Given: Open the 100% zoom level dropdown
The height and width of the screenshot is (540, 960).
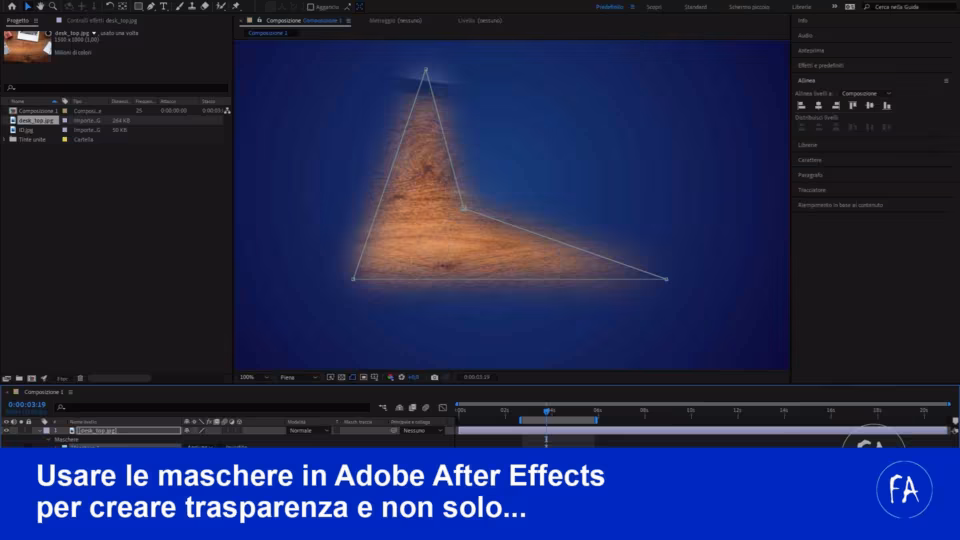Looking at the screenshot, I should click(x=254, y=377).
